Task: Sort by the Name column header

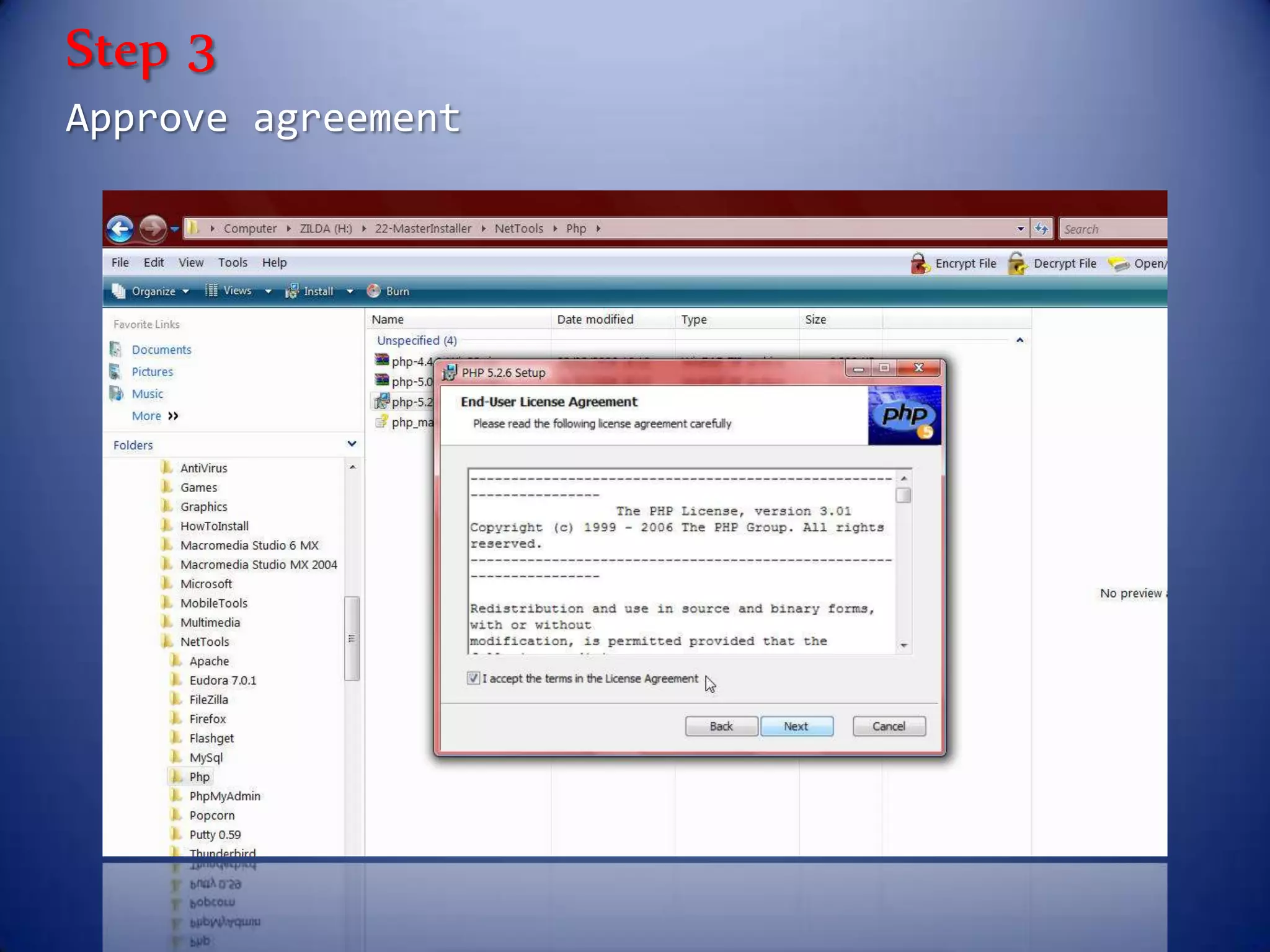Action: coord(458,320)
